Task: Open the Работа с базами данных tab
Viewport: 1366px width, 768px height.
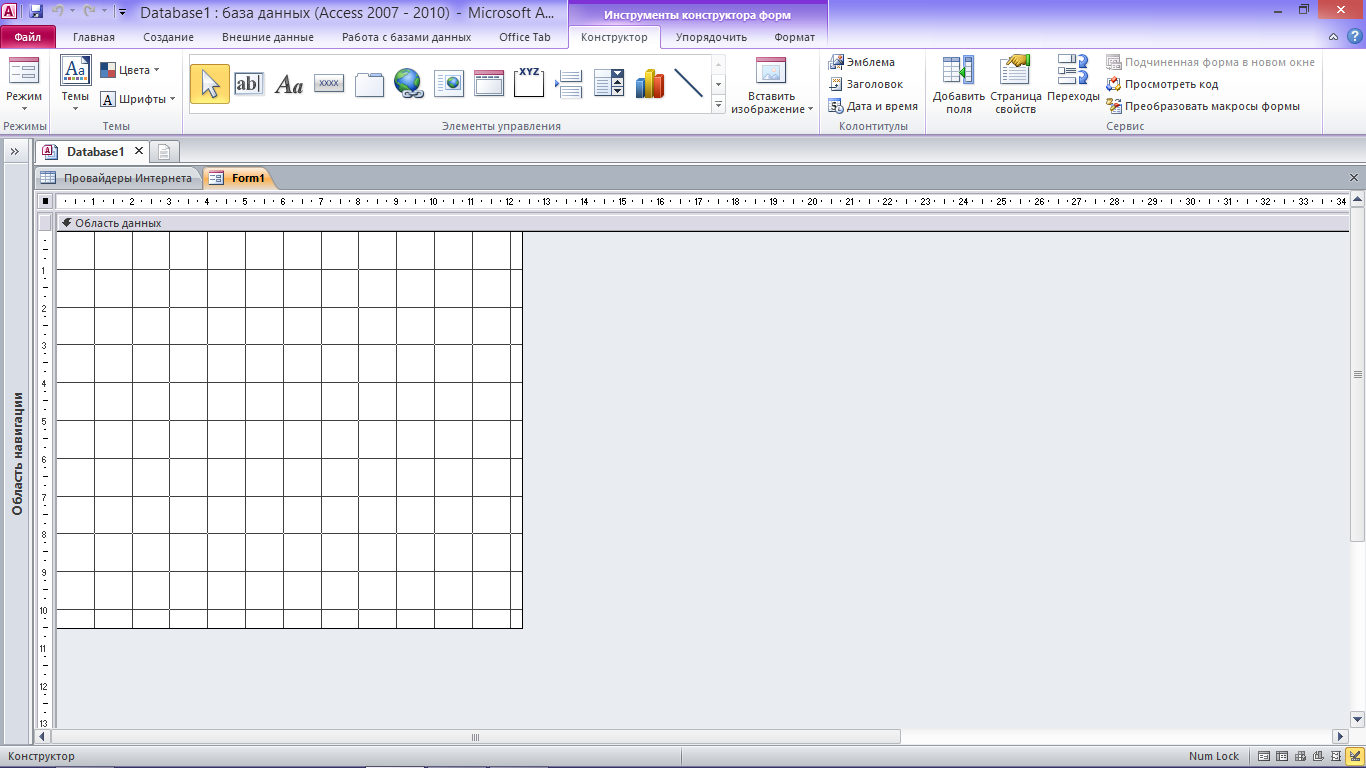Action: [x=406, y=37]
